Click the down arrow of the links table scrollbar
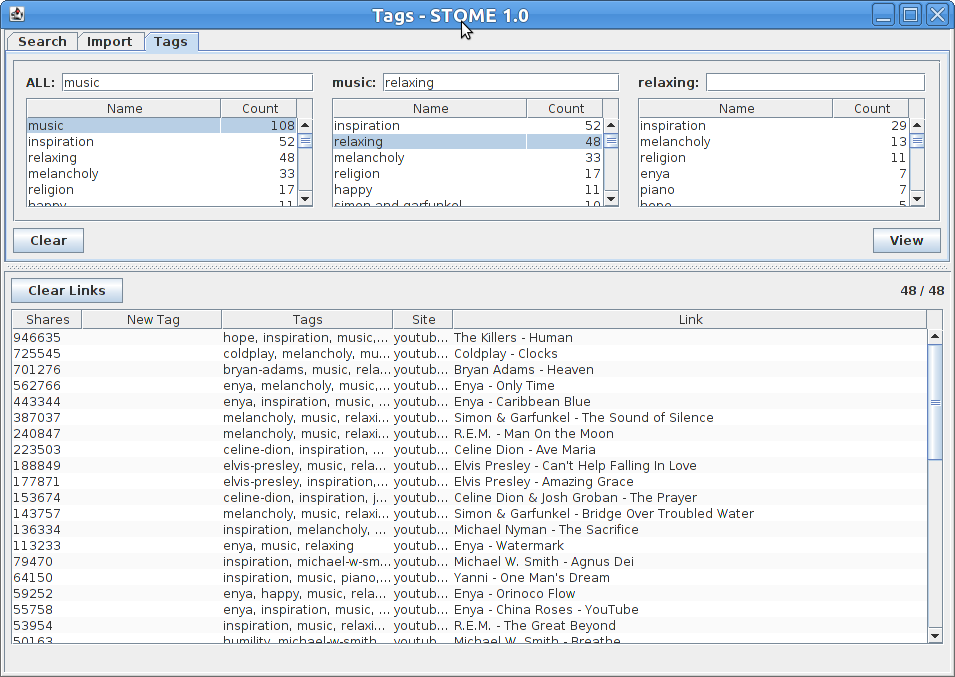The width and height of the screenshot is (955, 677). (x=934, y=635)
